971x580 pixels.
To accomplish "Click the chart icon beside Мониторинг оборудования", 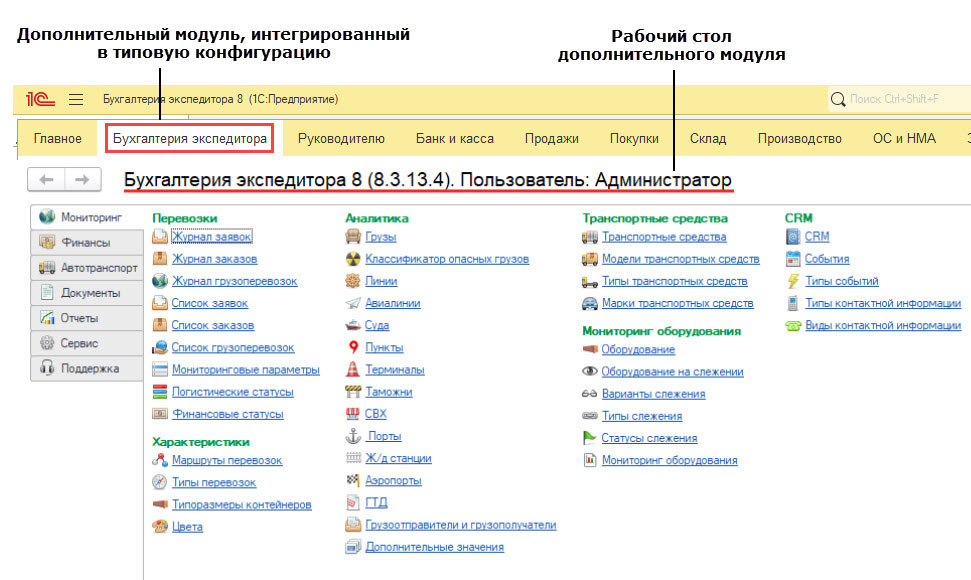I will [590, 460].
